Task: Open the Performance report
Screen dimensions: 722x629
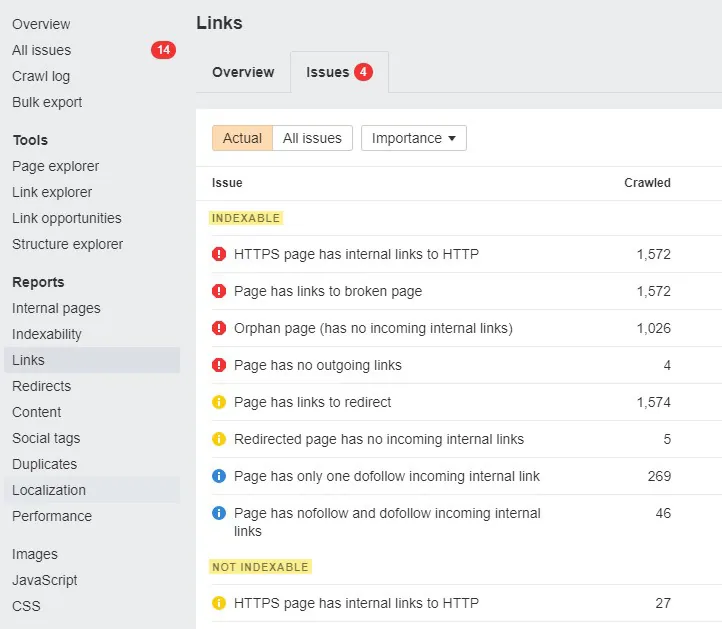Action: coord(52,516)
